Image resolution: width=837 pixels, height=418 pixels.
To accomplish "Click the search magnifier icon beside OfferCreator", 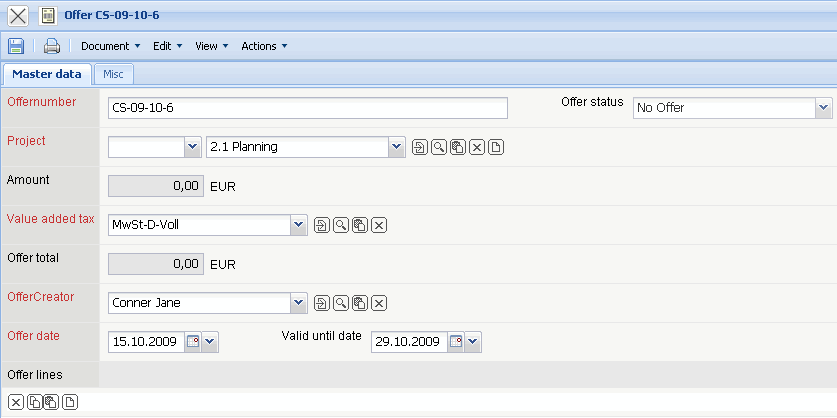I will 341,303.
